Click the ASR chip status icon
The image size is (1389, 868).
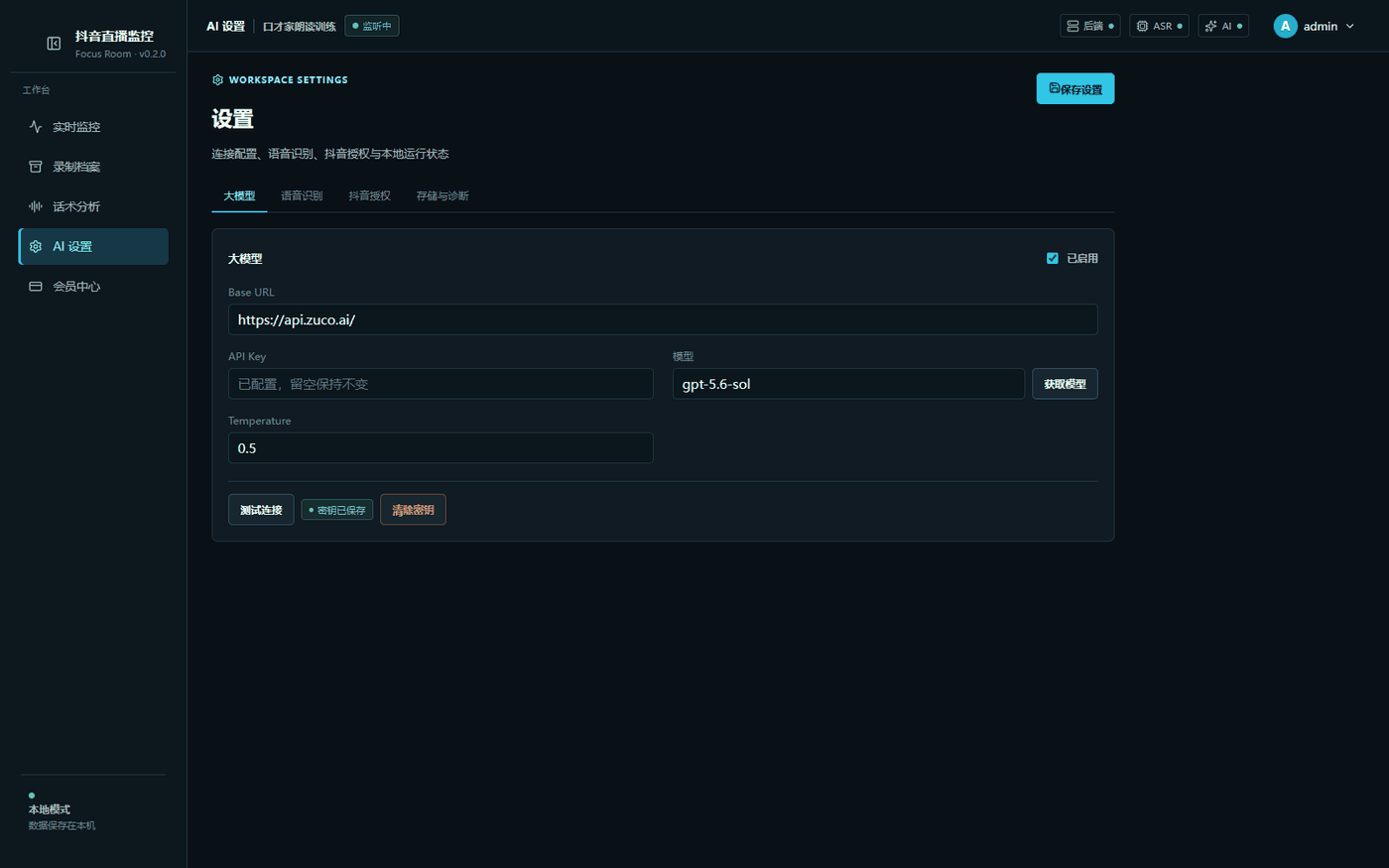click(x=1142, y=26)
